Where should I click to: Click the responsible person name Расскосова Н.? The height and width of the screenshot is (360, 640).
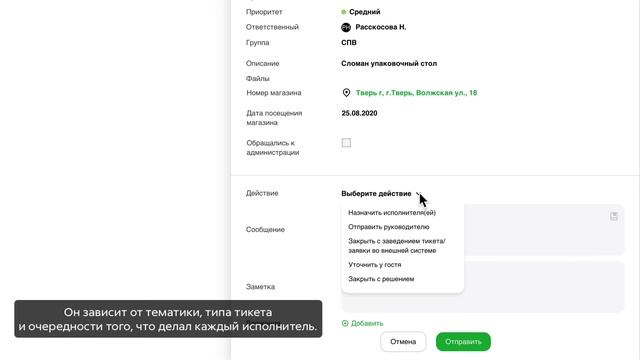coord(381,27)
